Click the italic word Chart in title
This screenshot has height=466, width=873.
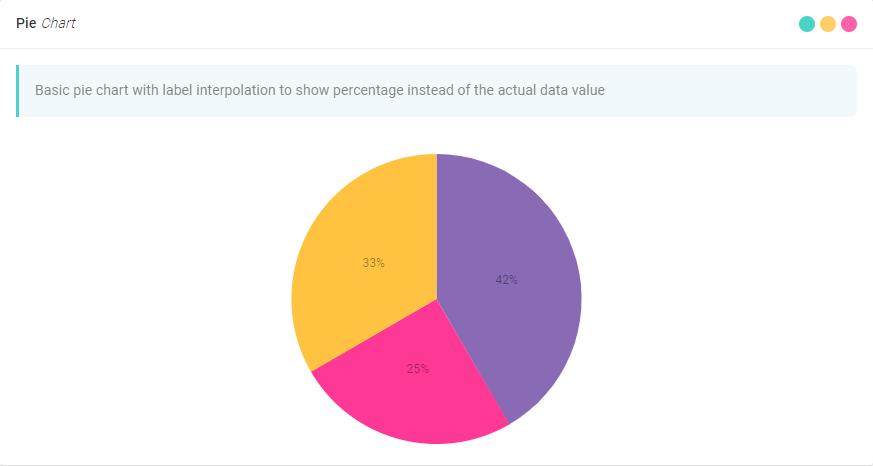[58, 24]
